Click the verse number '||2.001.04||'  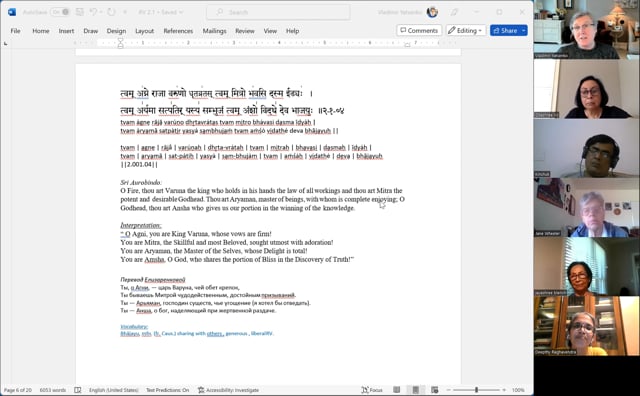pos(139,164)
